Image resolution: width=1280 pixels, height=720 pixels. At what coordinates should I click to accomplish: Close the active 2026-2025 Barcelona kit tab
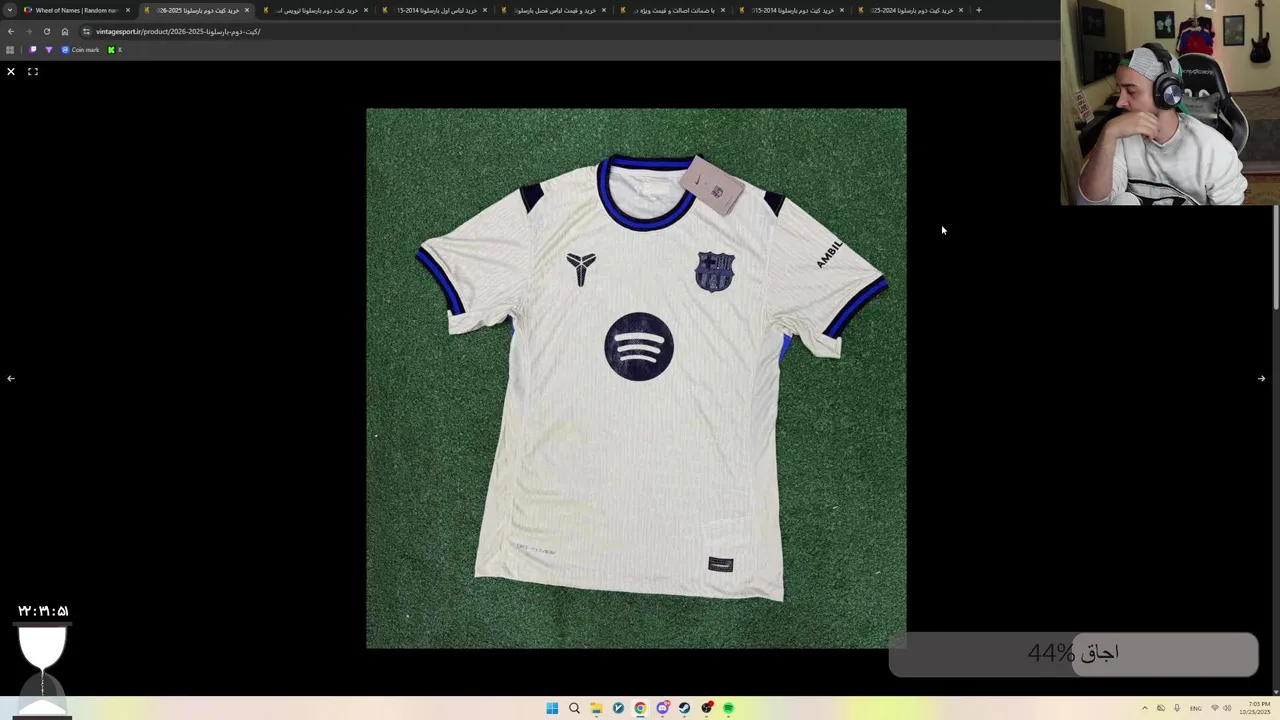coord(247,10)
